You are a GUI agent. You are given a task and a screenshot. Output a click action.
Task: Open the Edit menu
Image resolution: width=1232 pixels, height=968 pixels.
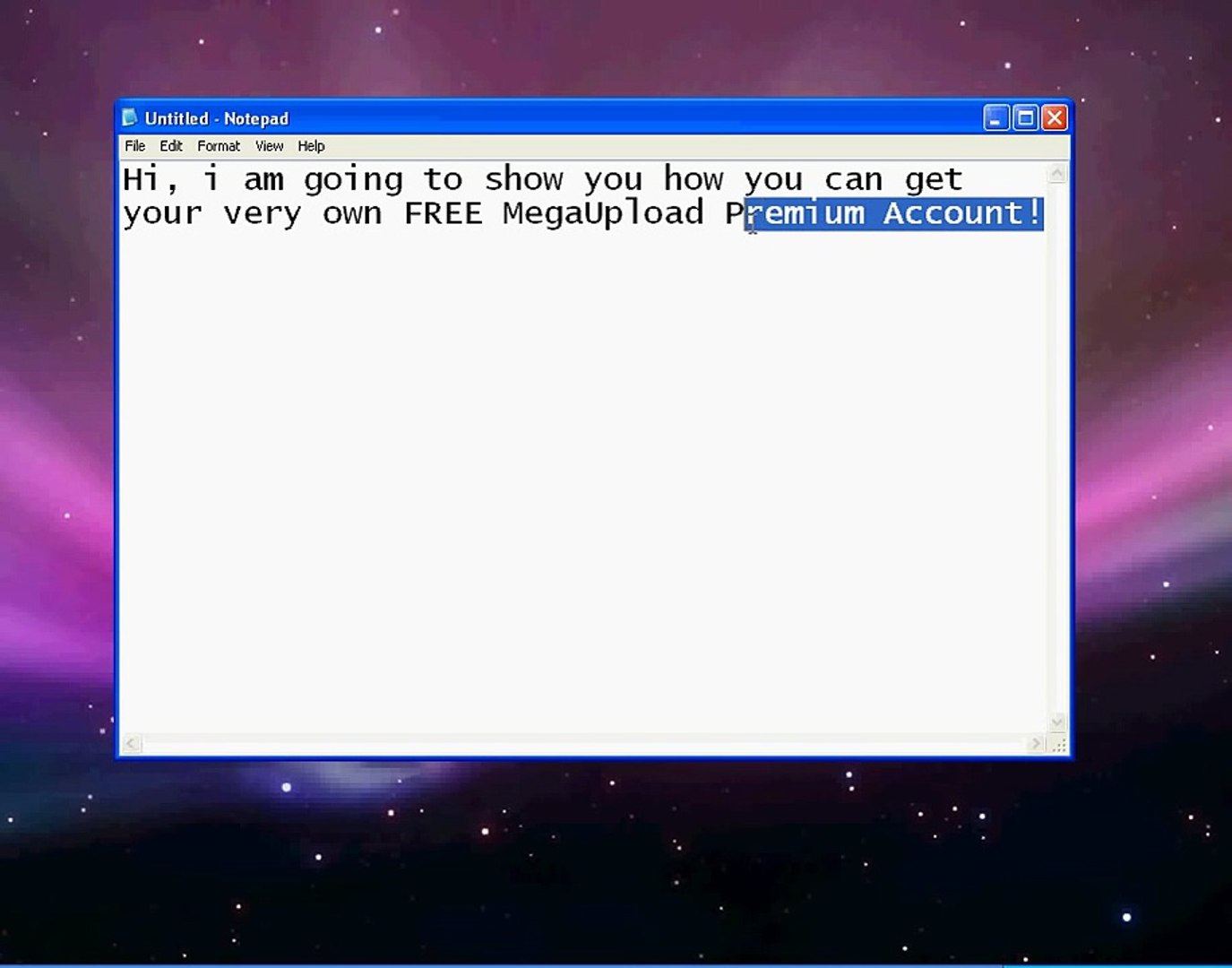pyautogui.click(x=171, y=146)
